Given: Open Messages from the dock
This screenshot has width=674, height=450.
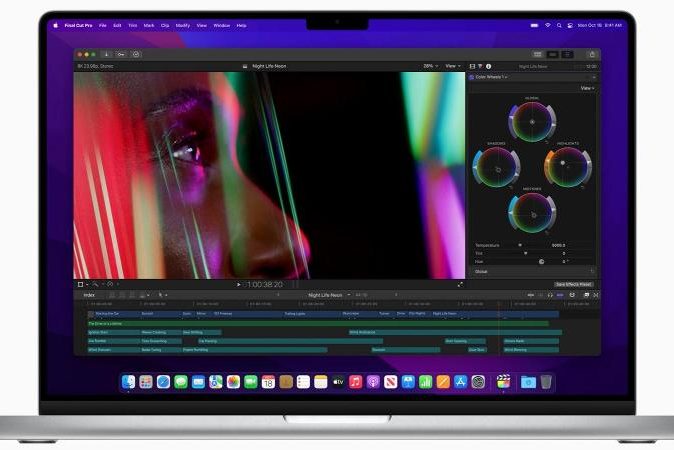Looking at the screenshot, I should click(x=181, y=382).
